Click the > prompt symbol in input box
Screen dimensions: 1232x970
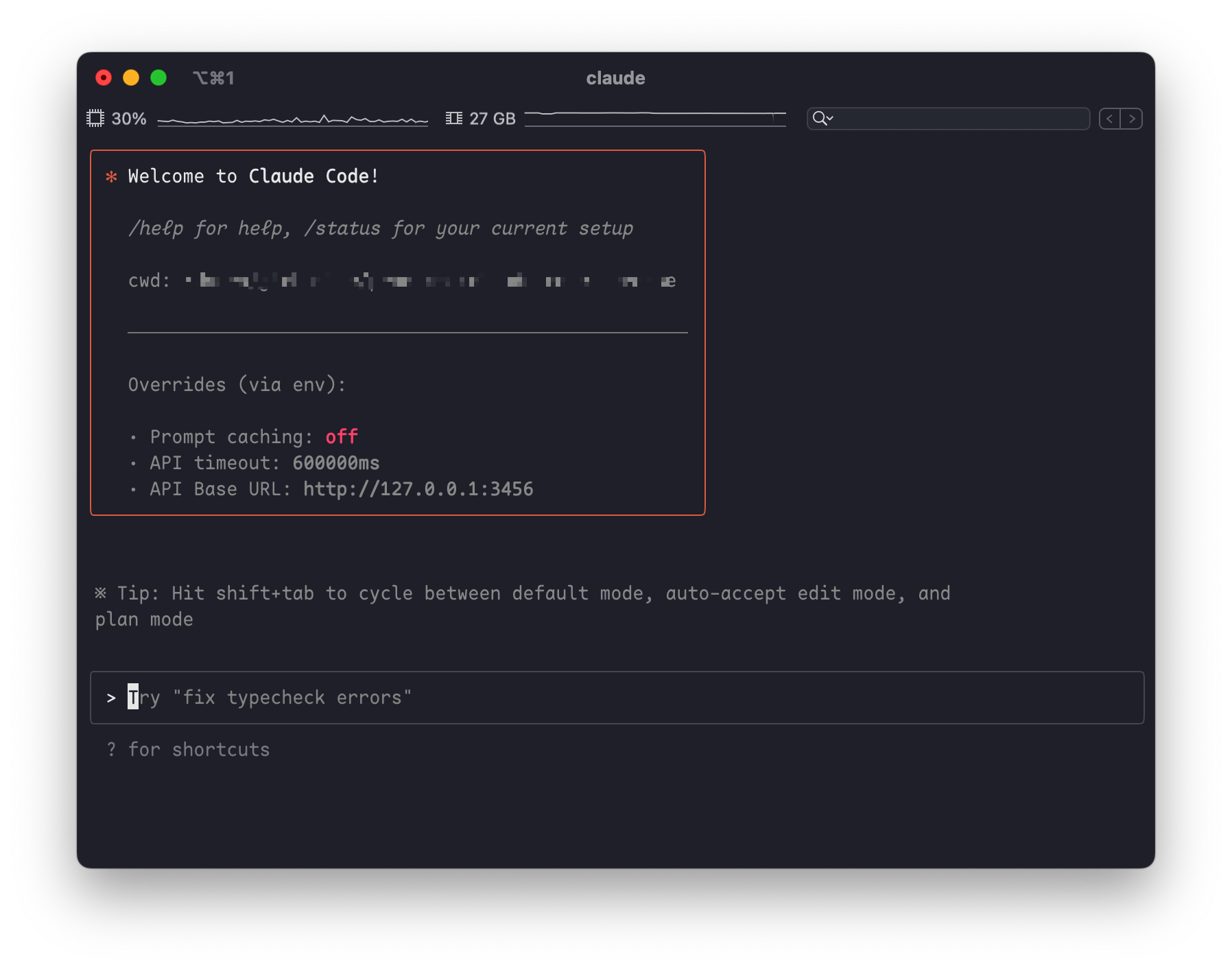point(112,698)
